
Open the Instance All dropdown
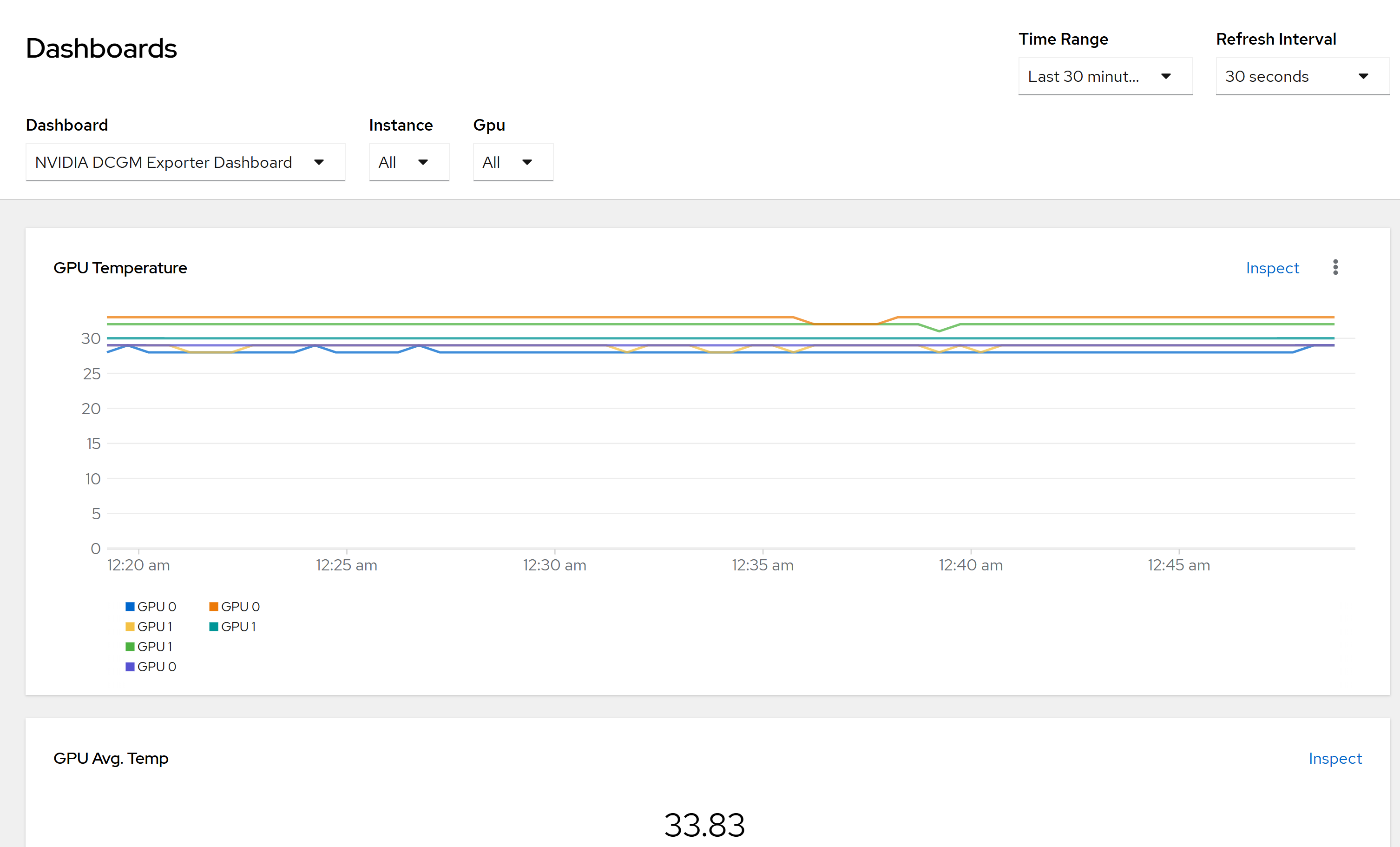[x=388, y=163]
